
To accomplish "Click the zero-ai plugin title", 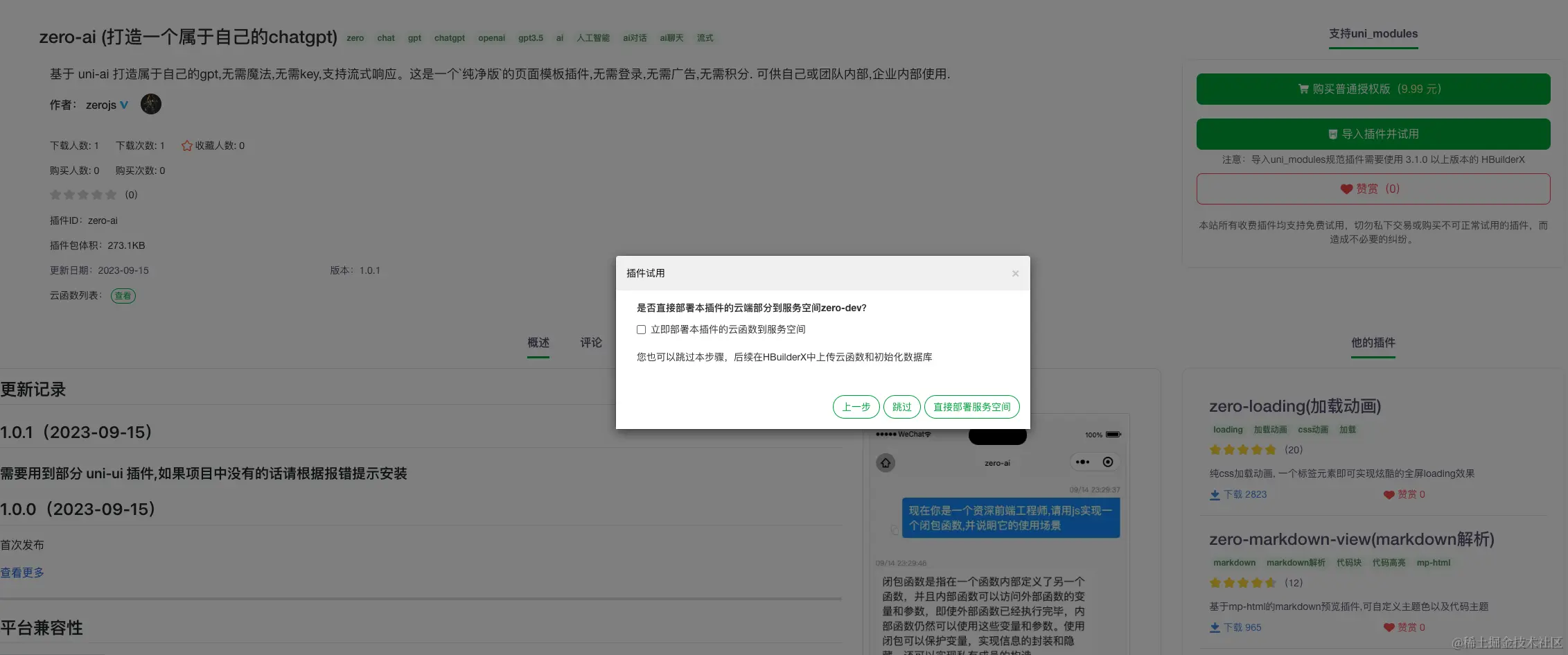I will click(188, 37).
